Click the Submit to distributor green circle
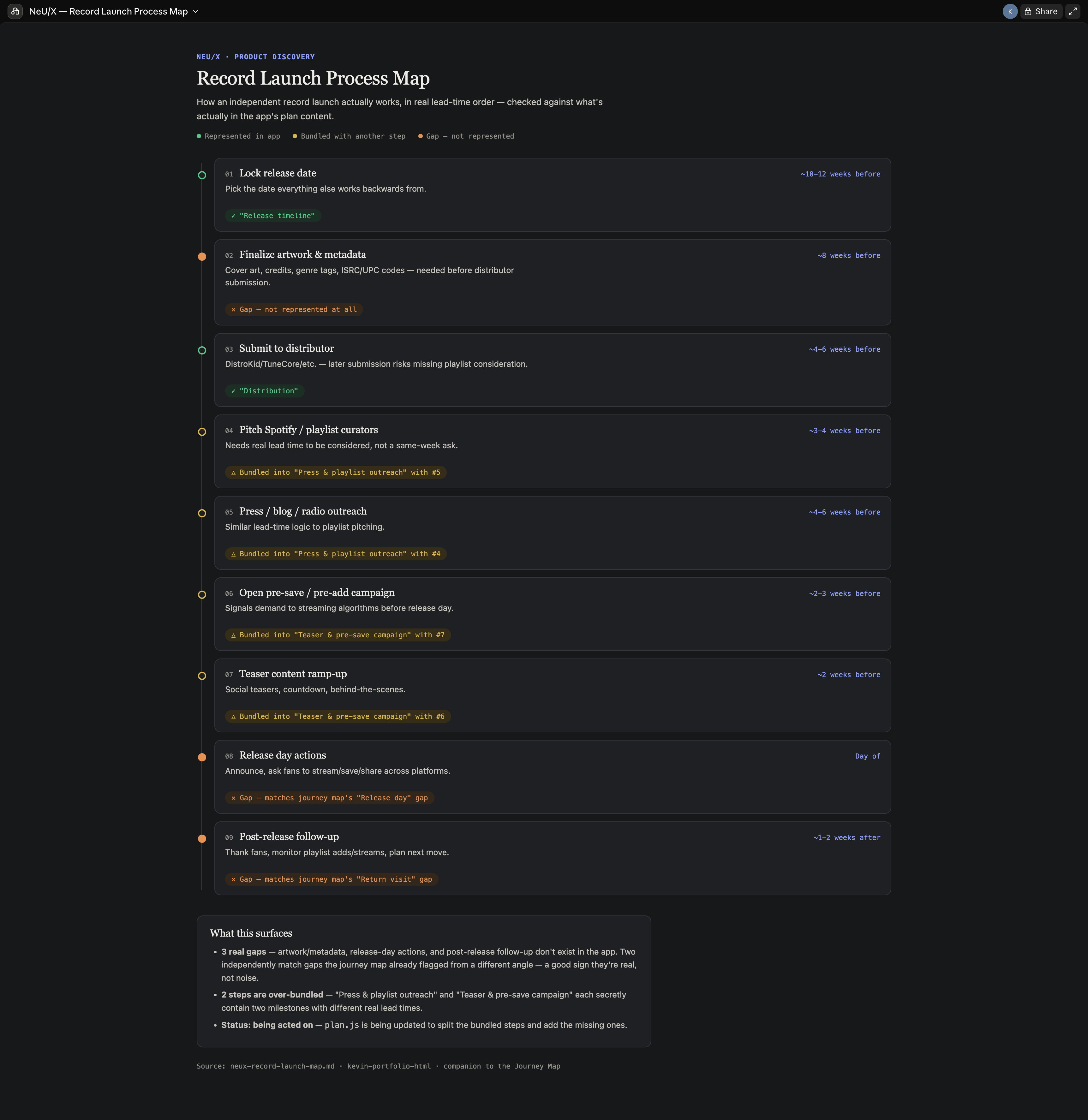 click(202, 350)
